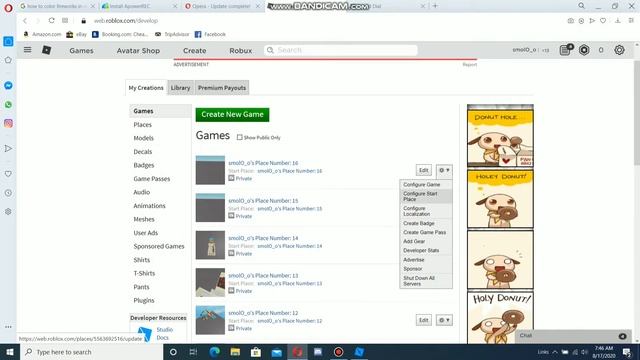Open Messenger in Opera sidebar
This screenshot has width=640, height=360.
(x=8, y=85)
